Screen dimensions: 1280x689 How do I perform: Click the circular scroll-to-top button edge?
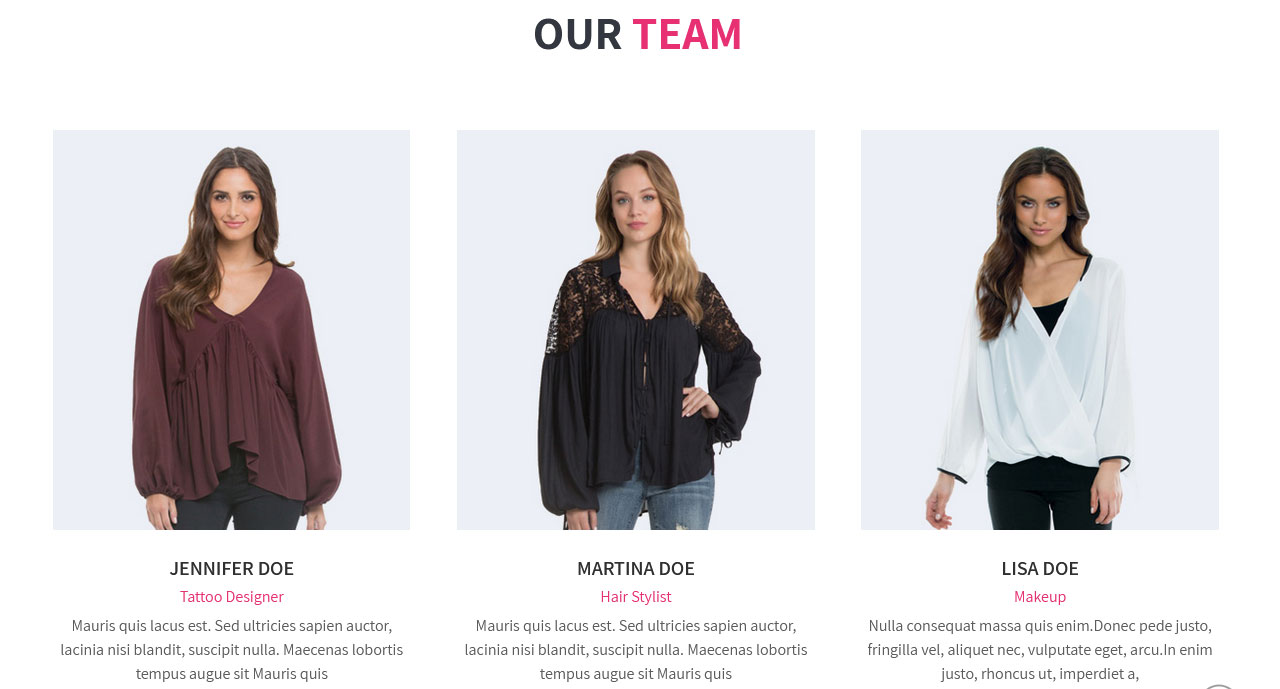1220,686
